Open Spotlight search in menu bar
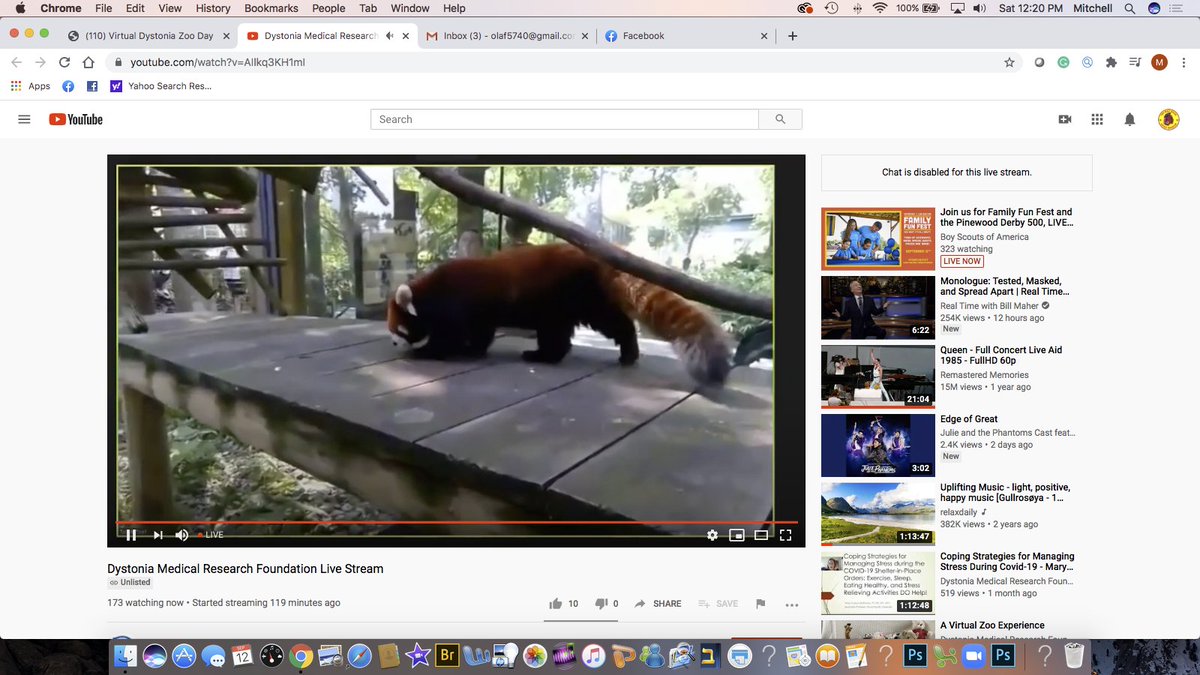 (x=1129, y=8)
